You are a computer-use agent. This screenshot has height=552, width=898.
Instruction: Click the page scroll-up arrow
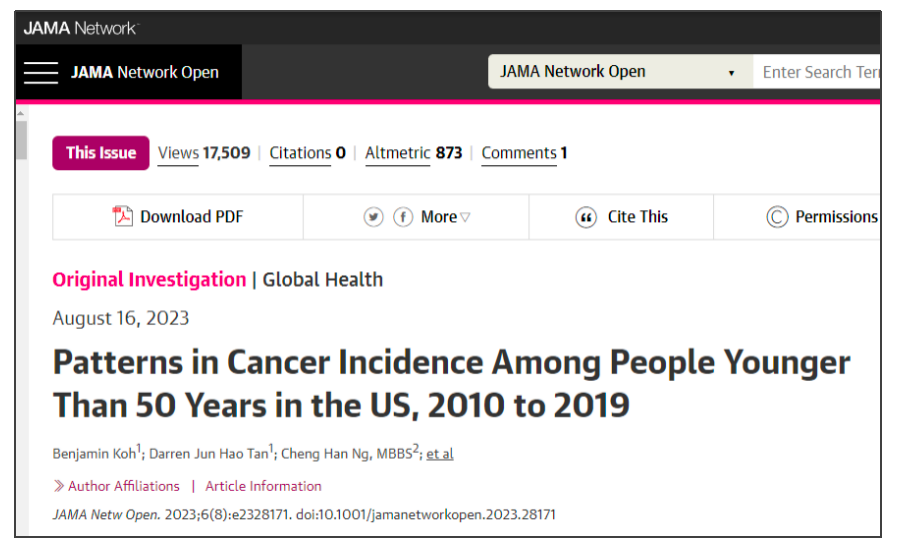point(21,116)
